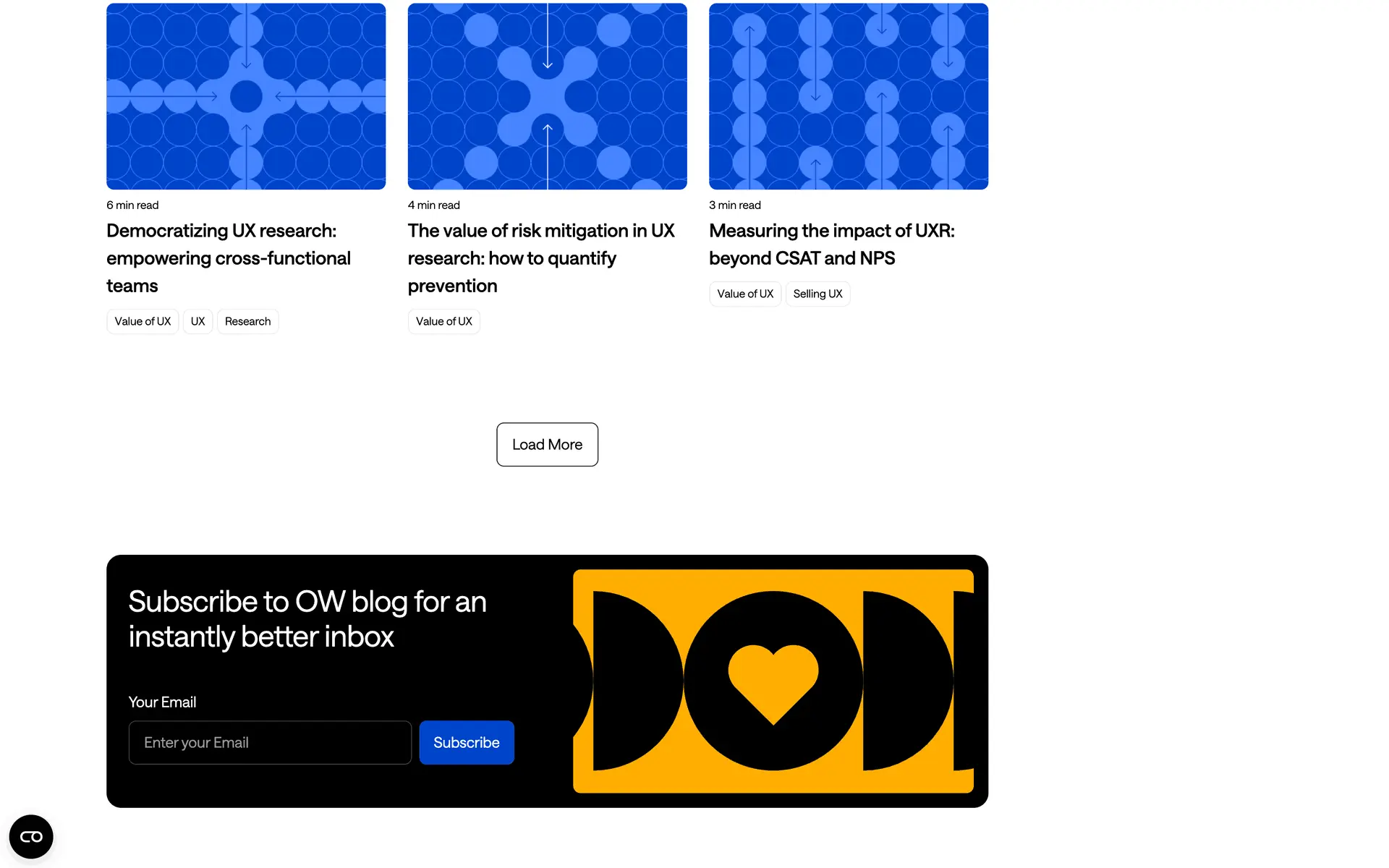This screenshot has width=1389, height=868.
Task: Click the blue Subscribe button
Action: click(467, 742)
